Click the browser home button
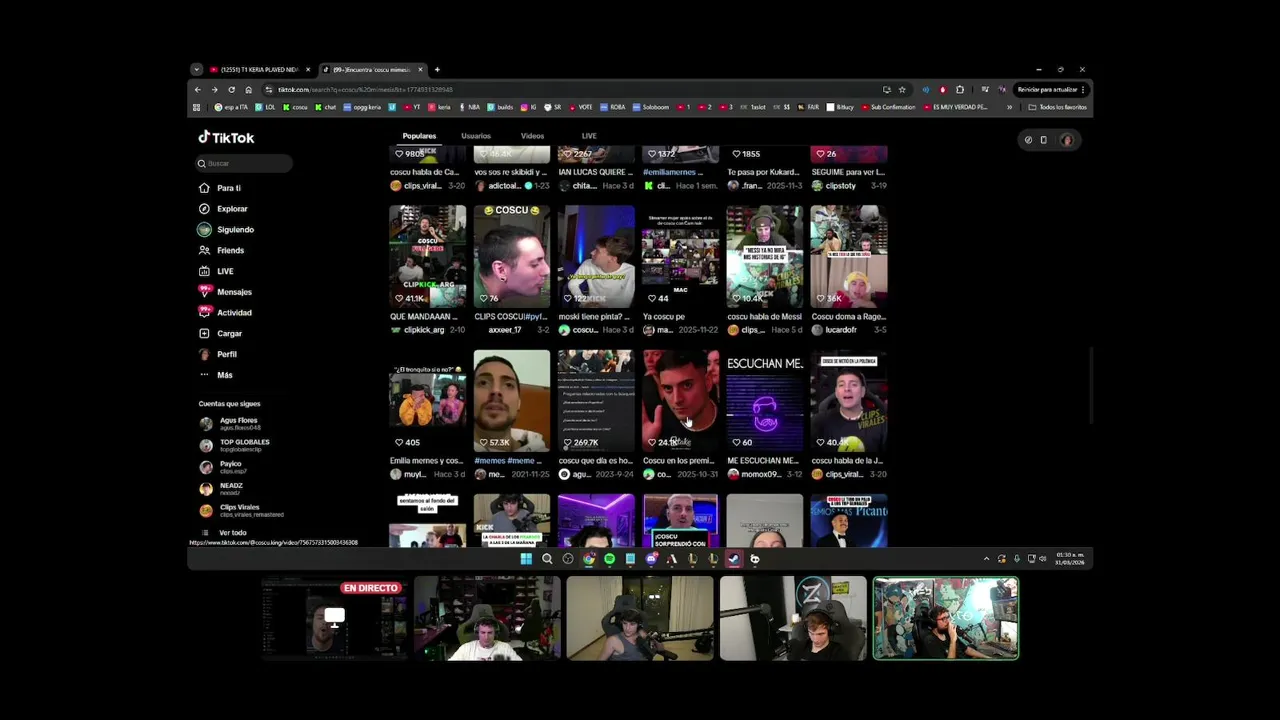The image size is (1280, 720). pyautogui.click(x=248, y=90)
